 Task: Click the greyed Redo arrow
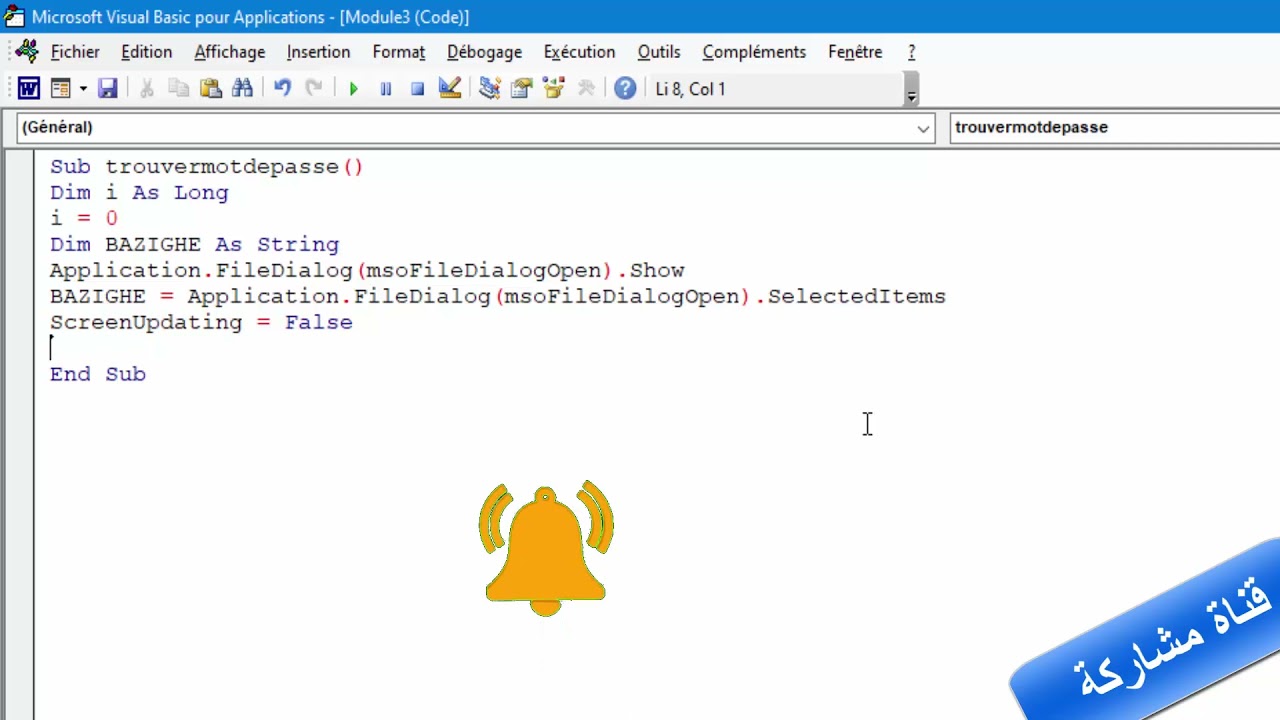(x=314, y=89)
